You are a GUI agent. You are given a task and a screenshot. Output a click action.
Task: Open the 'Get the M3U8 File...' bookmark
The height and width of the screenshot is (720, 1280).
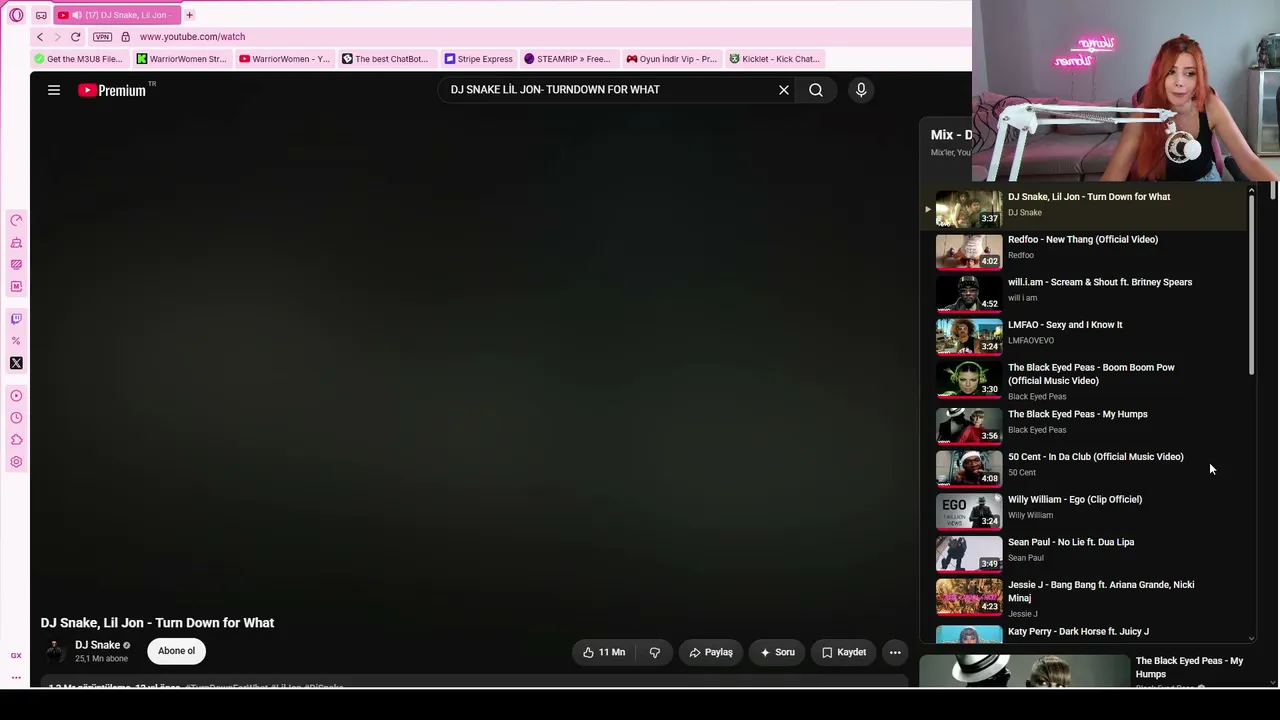pyautogui.click(x=78, y=59)
